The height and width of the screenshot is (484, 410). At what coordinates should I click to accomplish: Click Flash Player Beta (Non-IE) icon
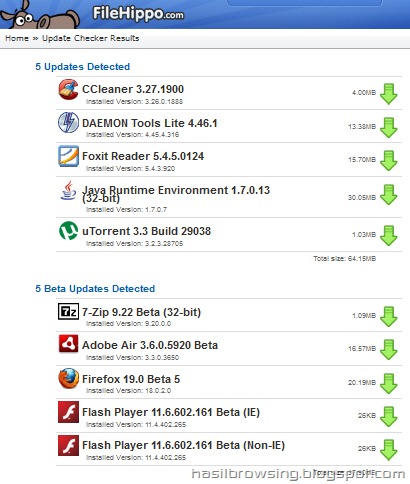pyautogui.click(x=68, y=445)
